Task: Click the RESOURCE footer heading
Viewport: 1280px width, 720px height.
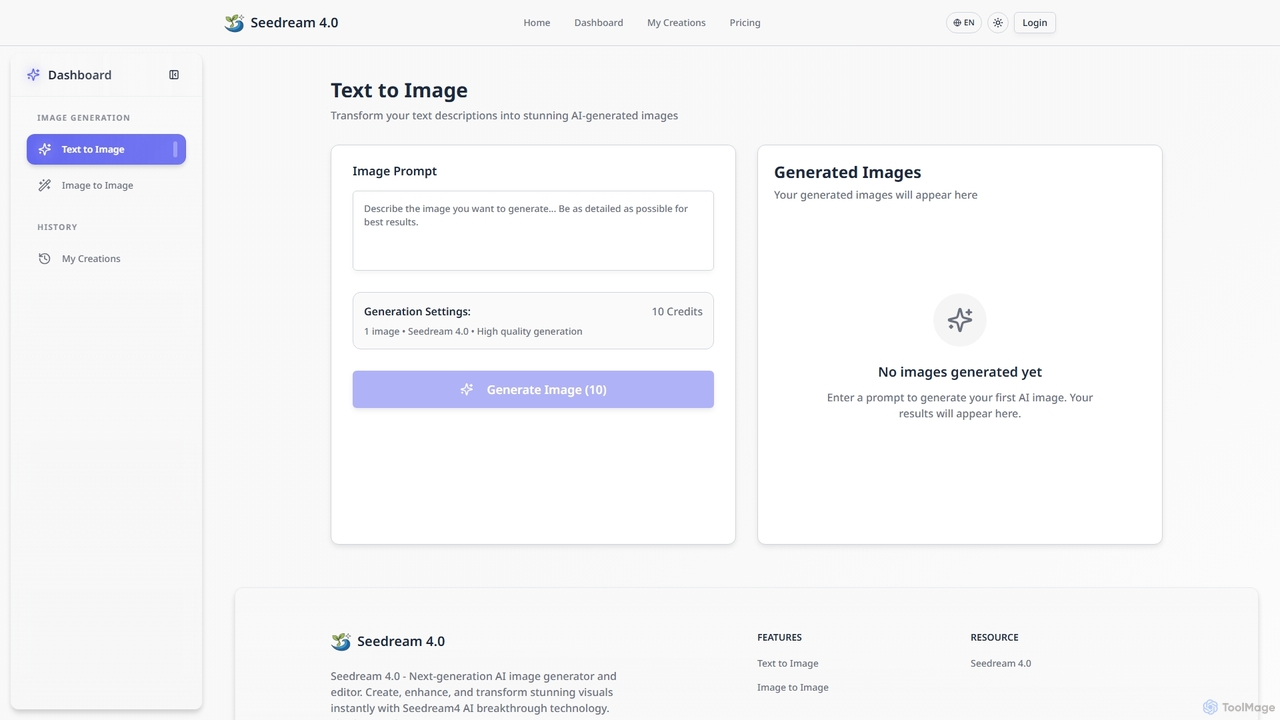Action: coord(995,637)
